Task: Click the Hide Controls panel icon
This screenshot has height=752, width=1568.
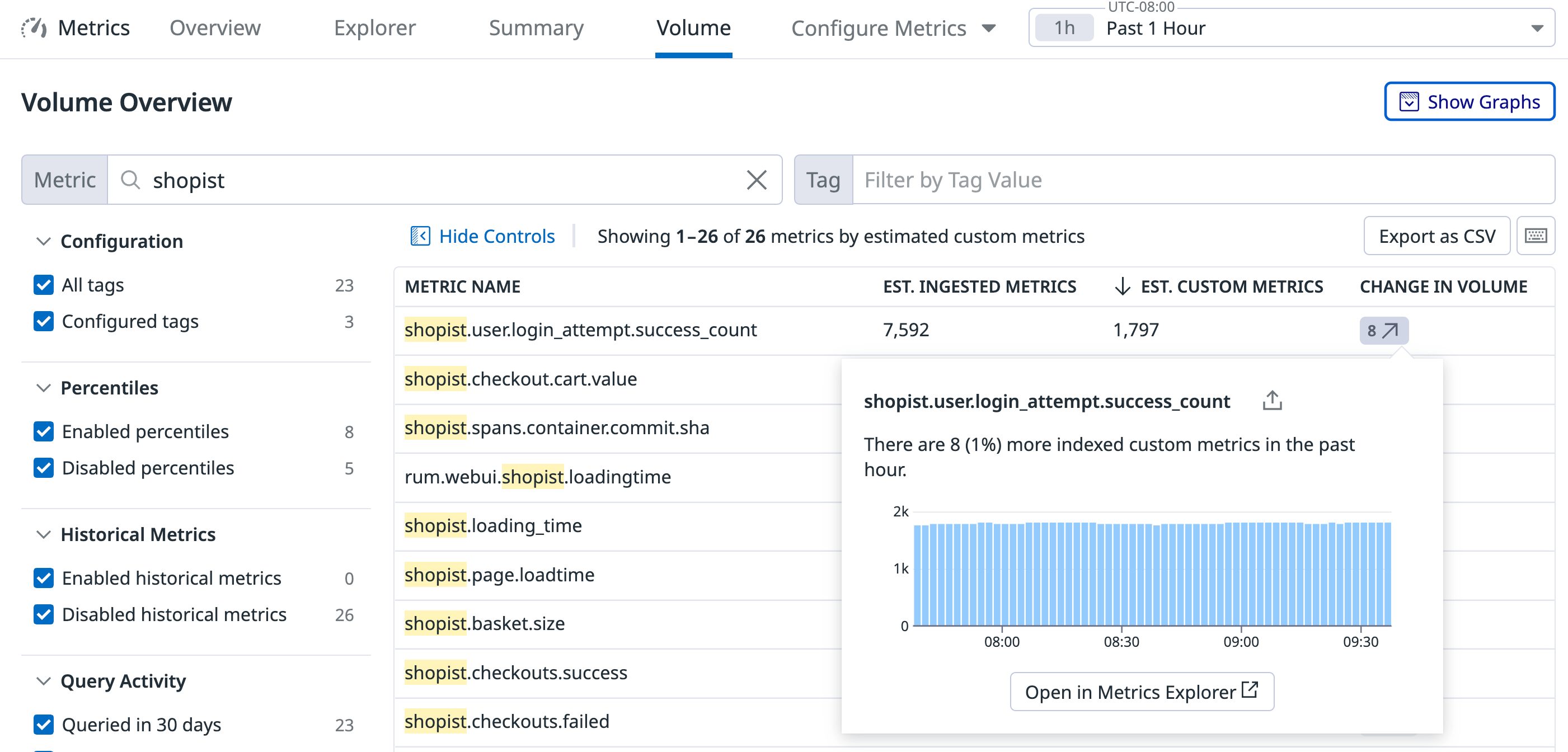Action: point(420,236)
